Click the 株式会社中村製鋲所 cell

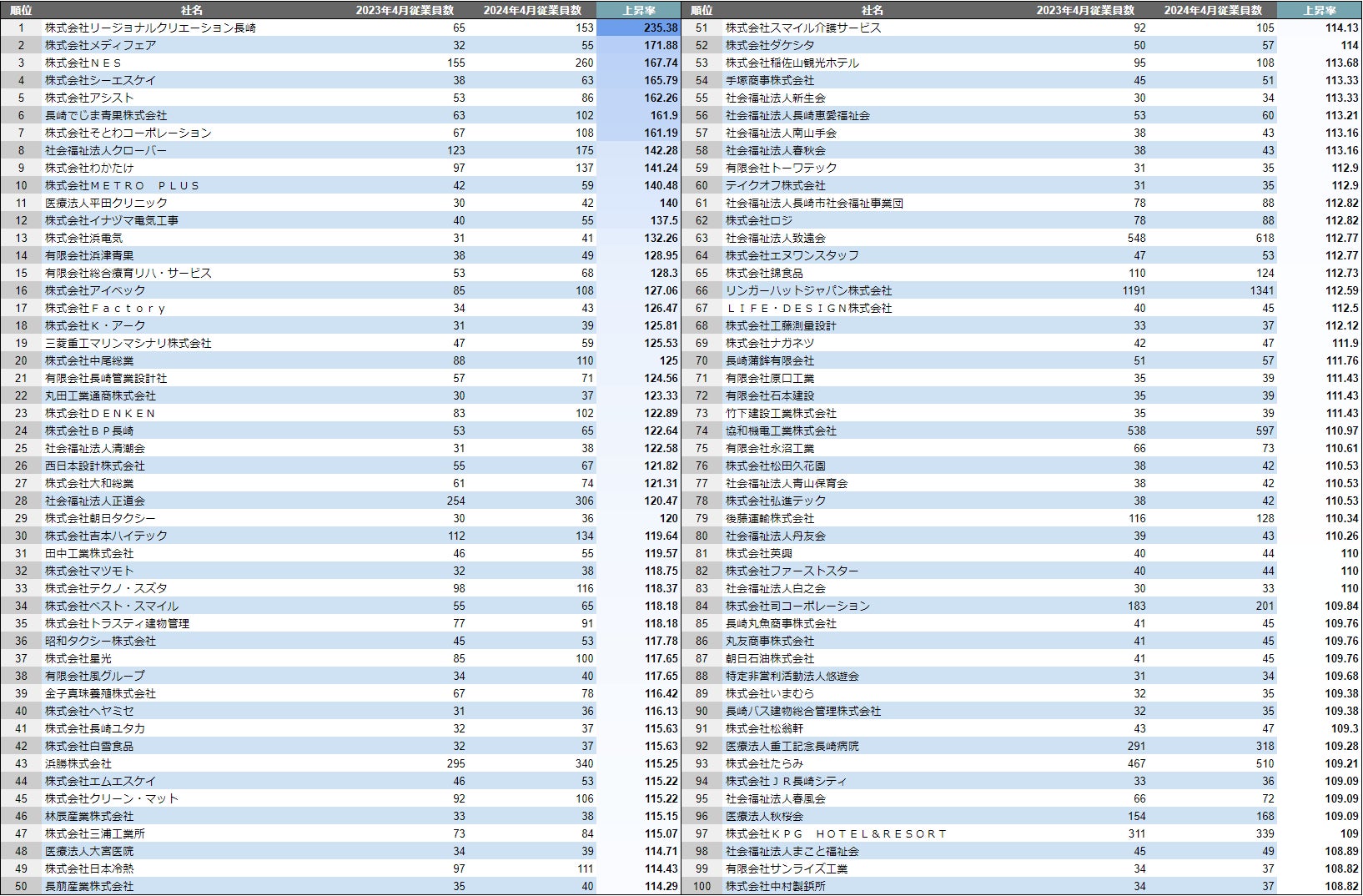click(x=776, y=886)
